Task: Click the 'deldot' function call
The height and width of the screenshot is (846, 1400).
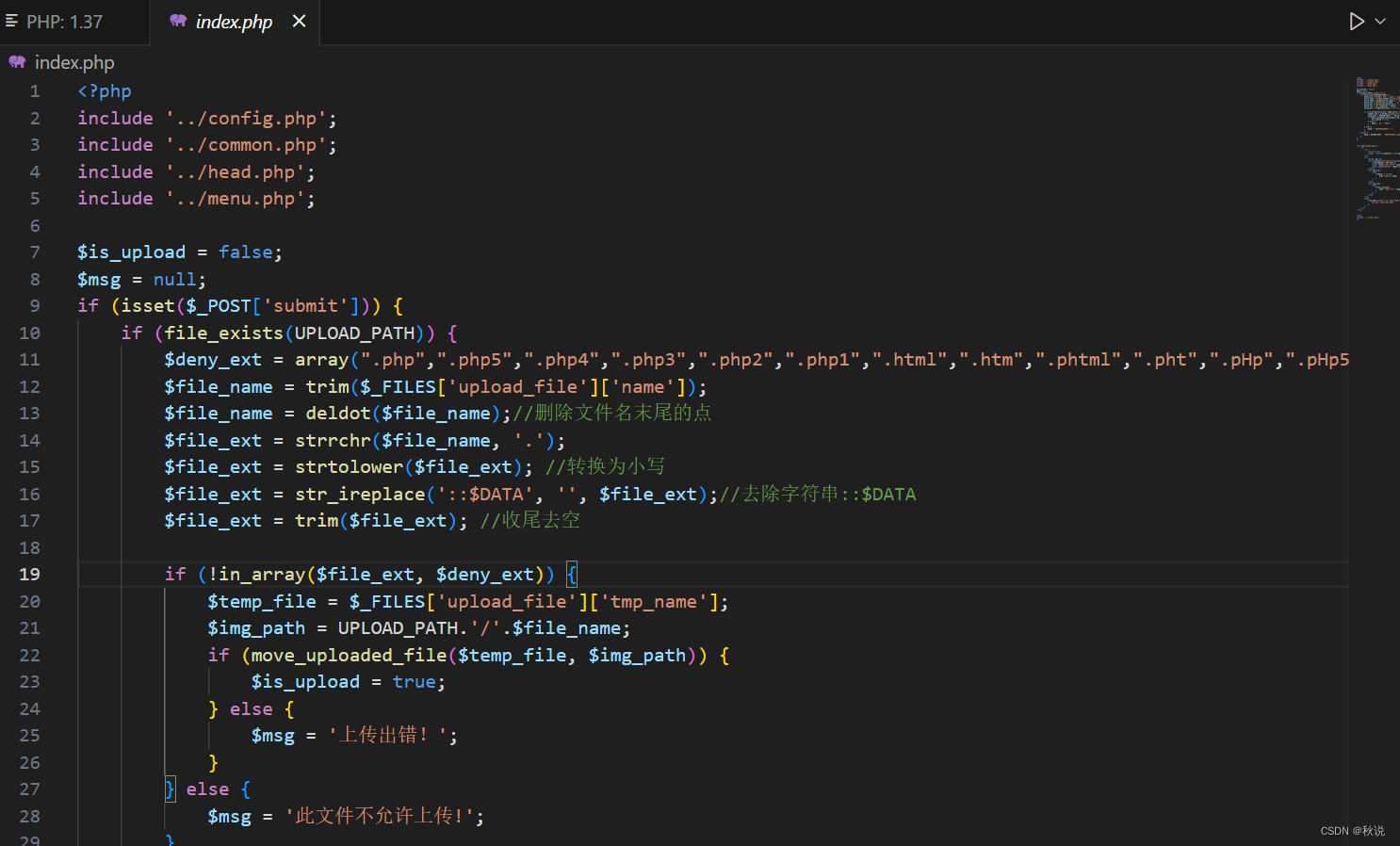Action: click(338, 414)
